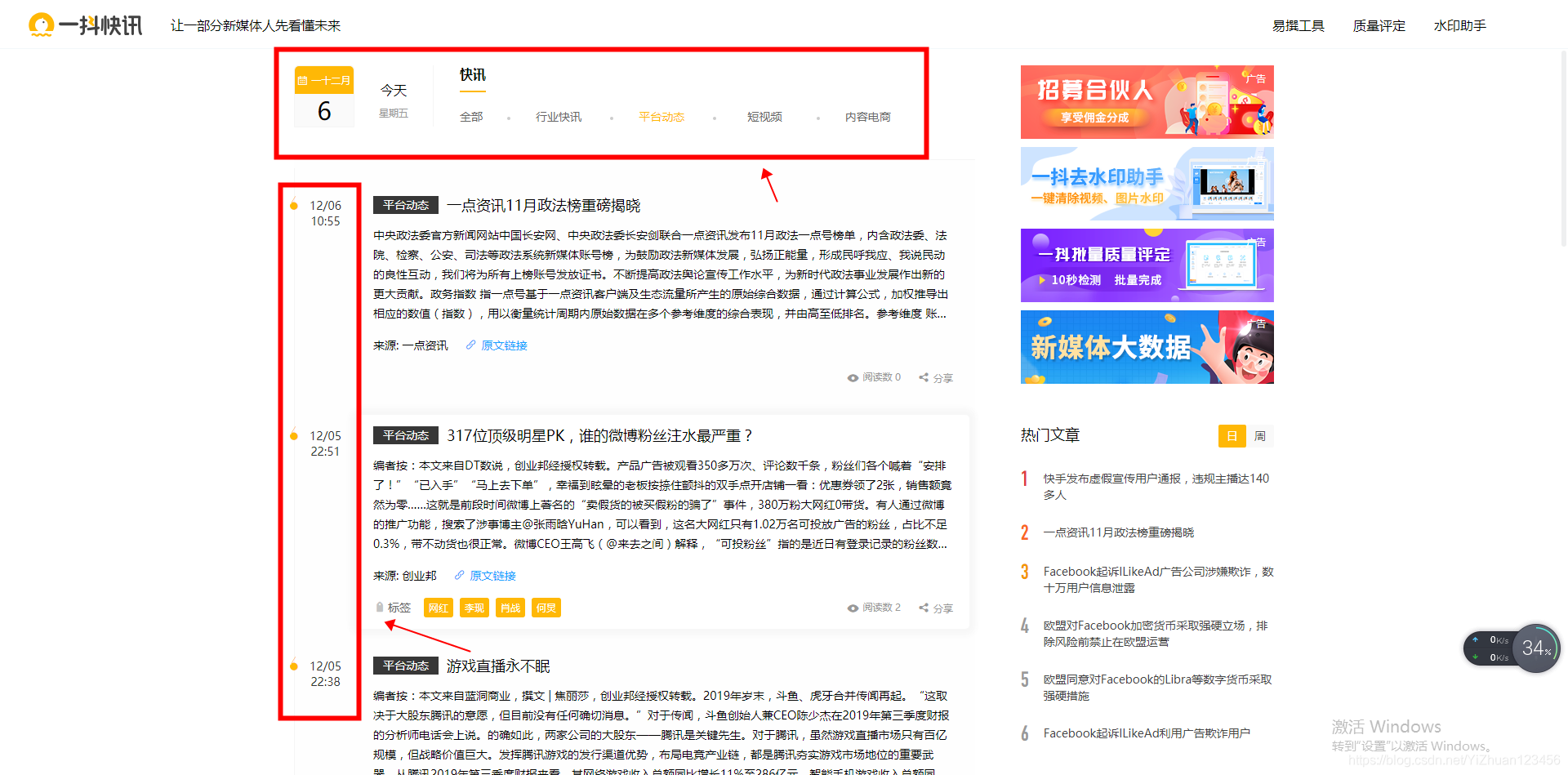Click the 新媒体大数据 ad banner
Screen dimensions: 1568x775
pyautogui.click(x=1147, y=346)
